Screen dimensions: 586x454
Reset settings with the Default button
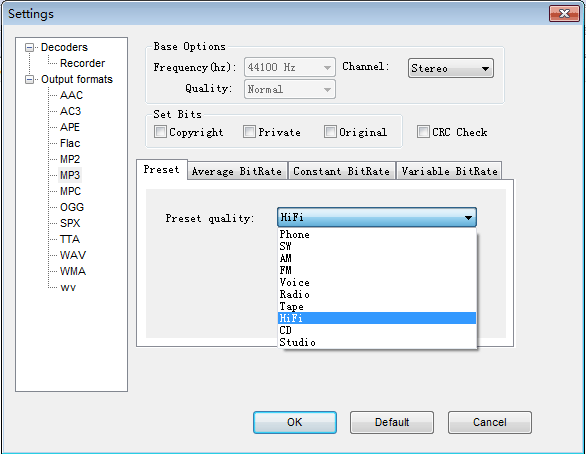tap(392, 422)
